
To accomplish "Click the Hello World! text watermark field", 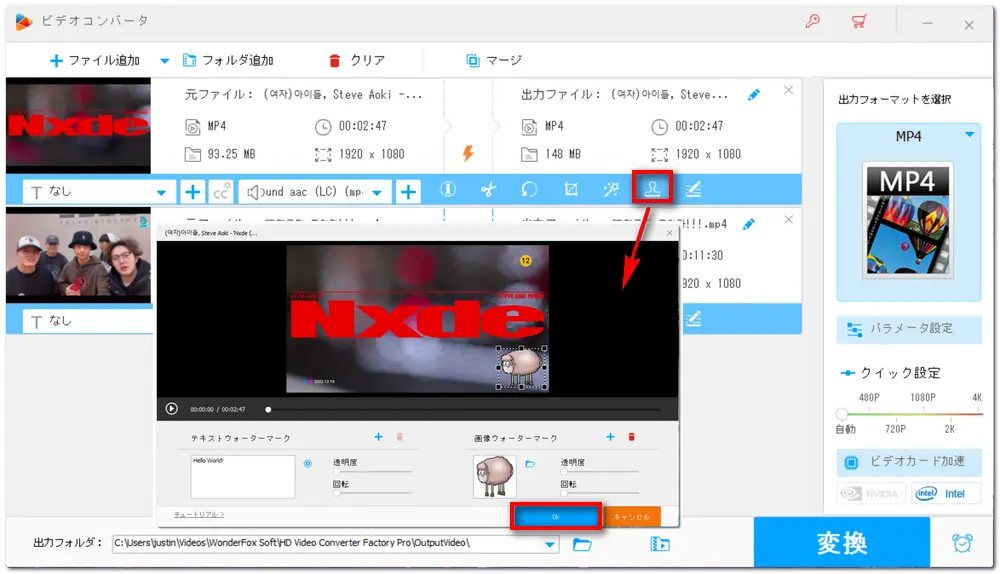I will tap(243, 476).
